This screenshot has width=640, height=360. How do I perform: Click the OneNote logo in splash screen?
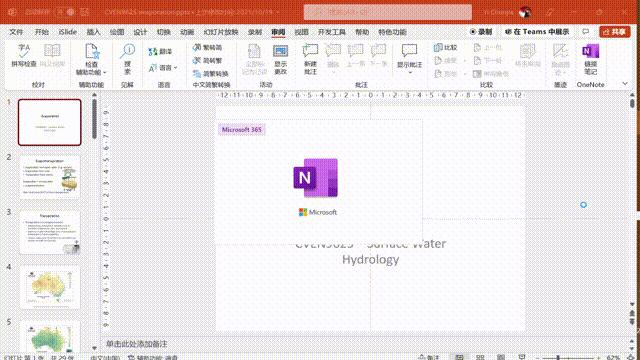[316, 178]
